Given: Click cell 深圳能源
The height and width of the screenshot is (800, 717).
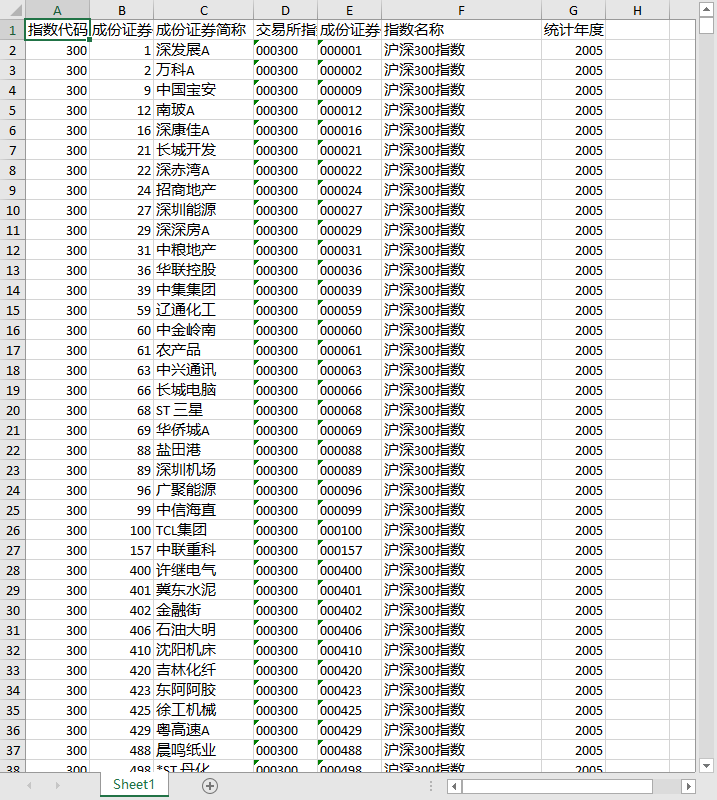Looking at the screenshot, I should point(203,210).
